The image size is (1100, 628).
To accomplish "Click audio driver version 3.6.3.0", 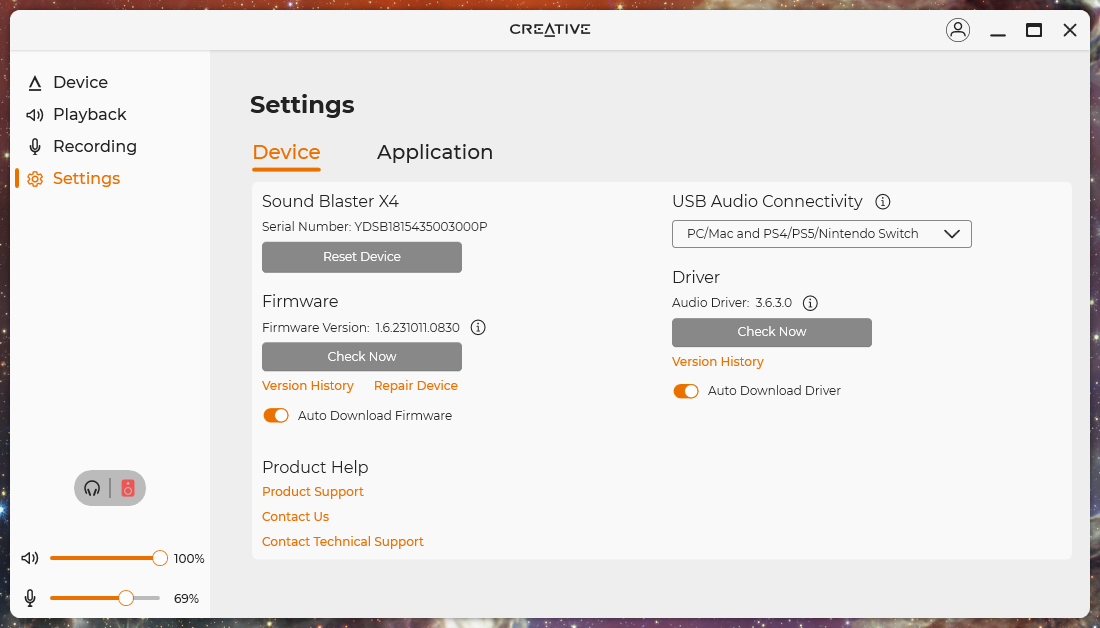I will coord(773,303).
